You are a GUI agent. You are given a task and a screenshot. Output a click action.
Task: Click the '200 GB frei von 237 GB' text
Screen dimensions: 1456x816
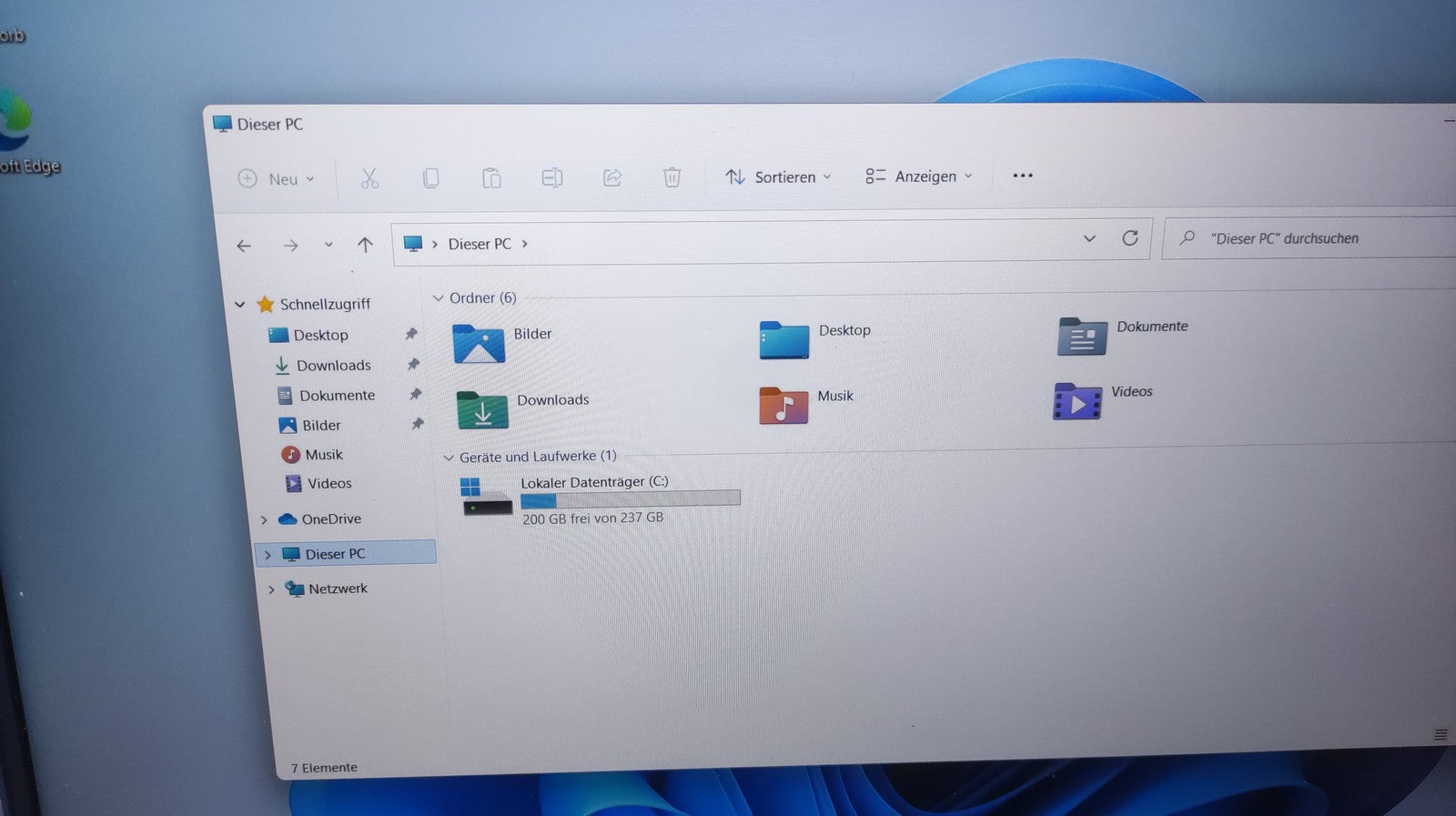592,518
